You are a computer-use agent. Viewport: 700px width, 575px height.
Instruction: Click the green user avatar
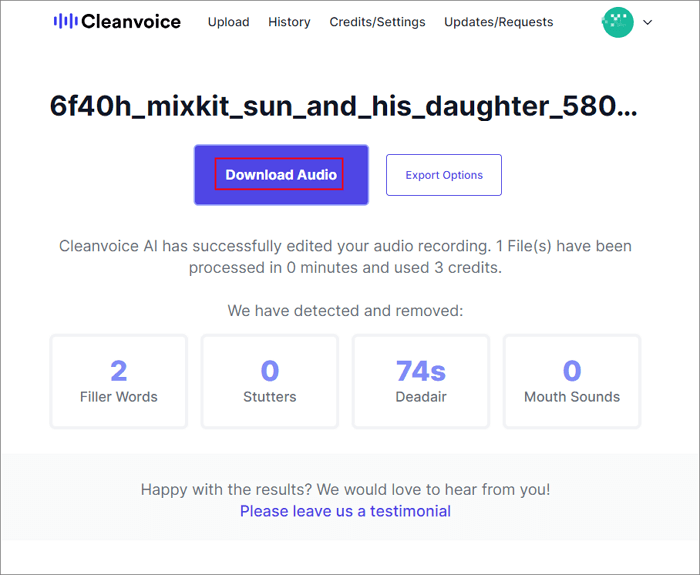click(x=617, y=22)
